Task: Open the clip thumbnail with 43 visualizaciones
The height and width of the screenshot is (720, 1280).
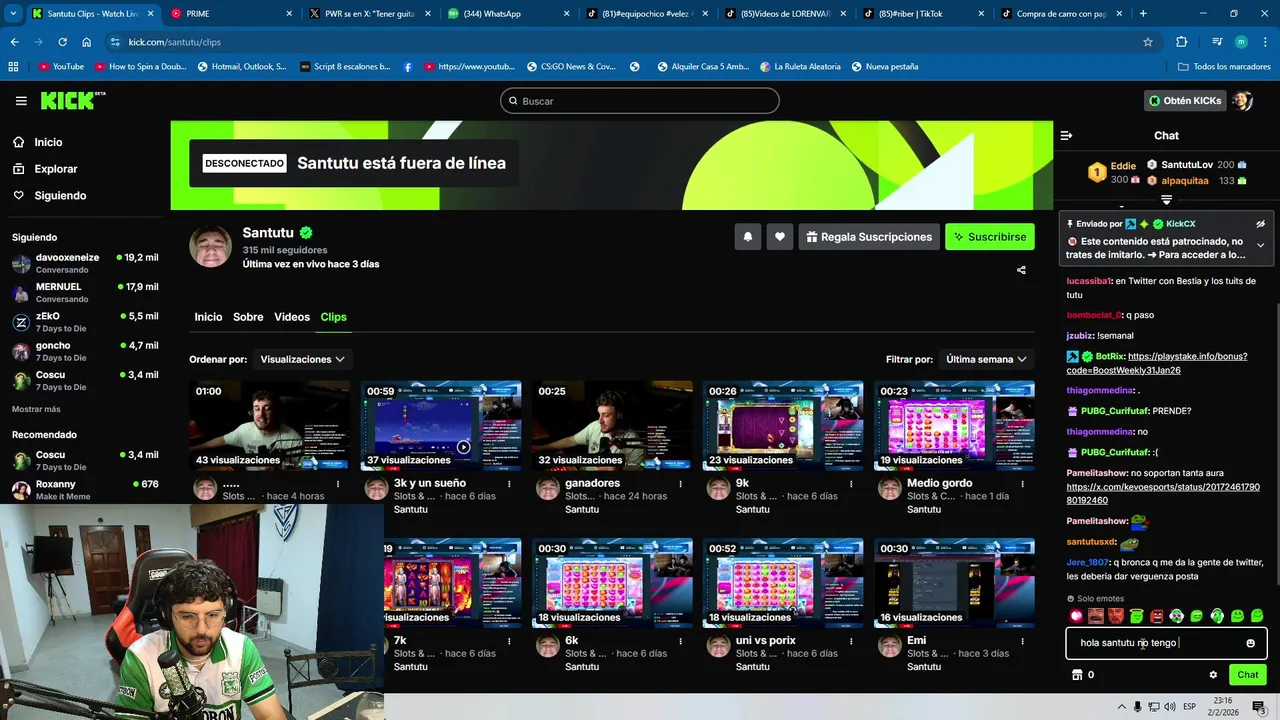Action: point(270,425)
